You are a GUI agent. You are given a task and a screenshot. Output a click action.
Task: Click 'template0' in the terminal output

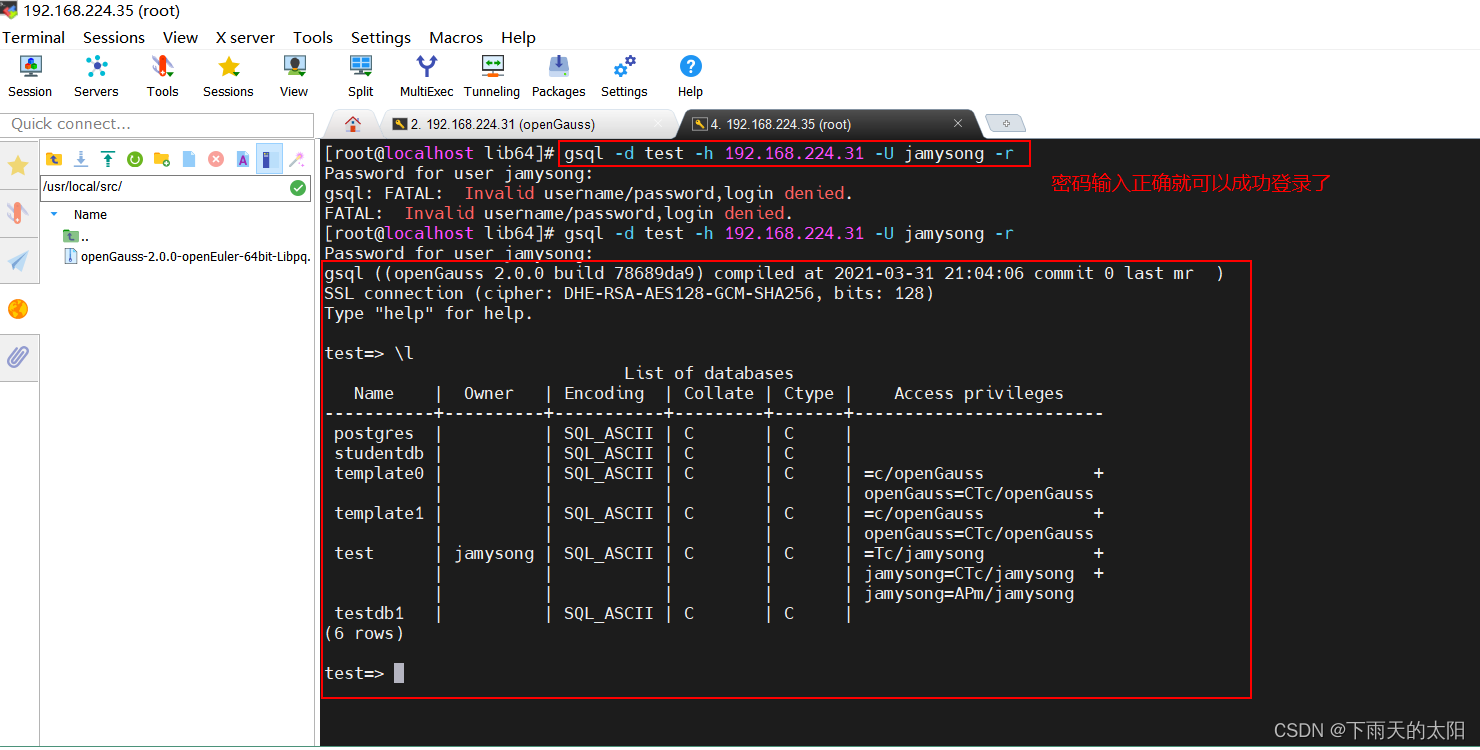[379, 473]
